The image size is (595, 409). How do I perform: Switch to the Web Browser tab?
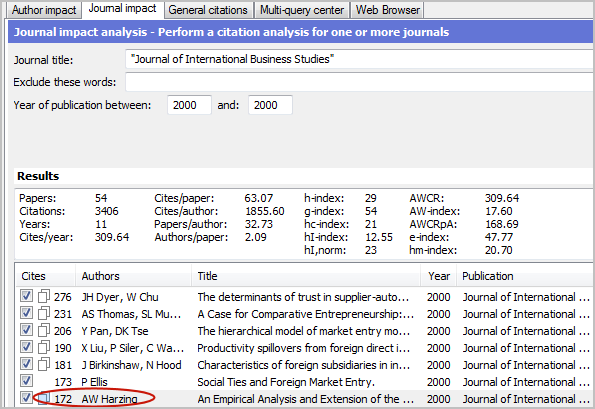387,10
